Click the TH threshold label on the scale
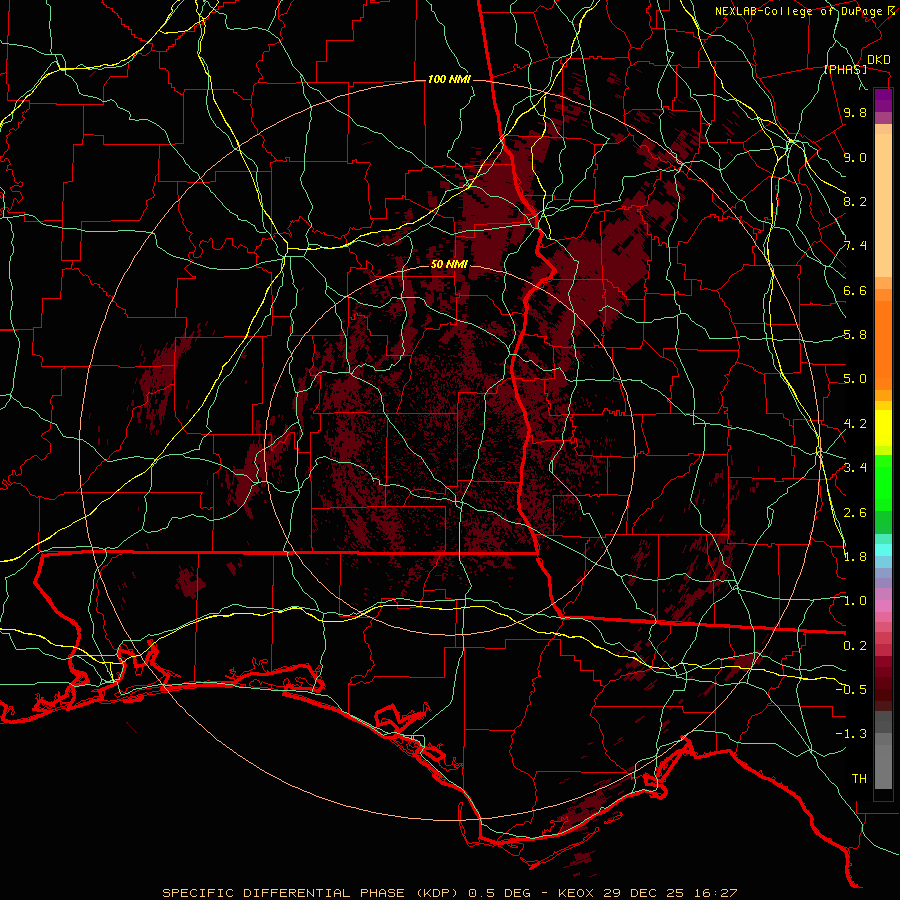 click(x=859, y=779)
